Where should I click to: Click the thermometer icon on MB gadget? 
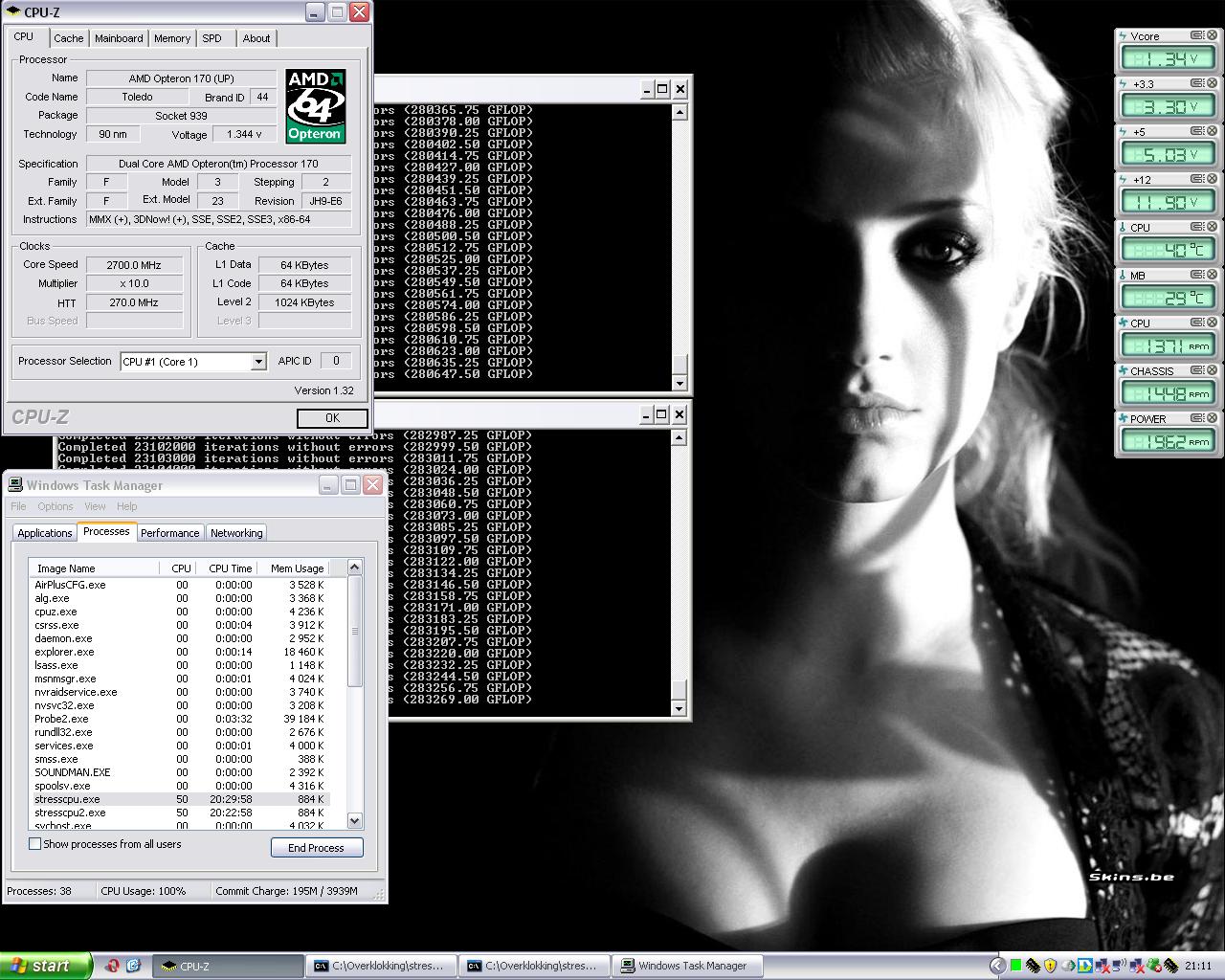1124,276
